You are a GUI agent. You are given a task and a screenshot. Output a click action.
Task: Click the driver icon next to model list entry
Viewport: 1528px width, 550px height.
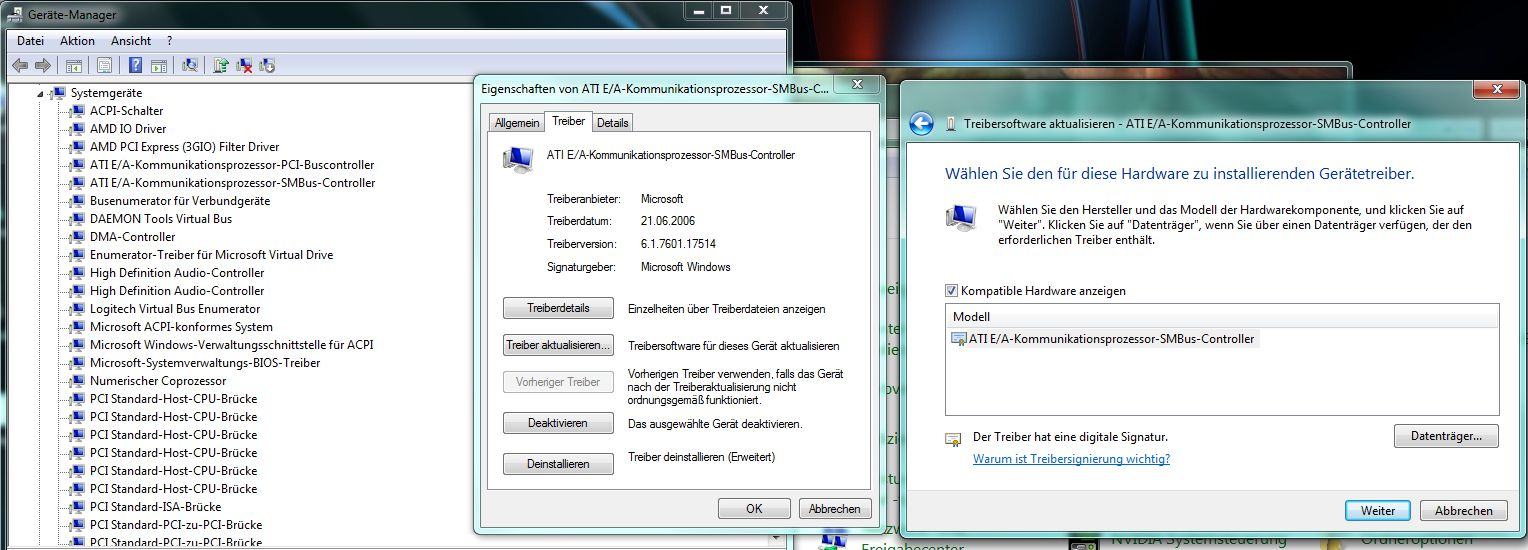[x=959, y=339]
